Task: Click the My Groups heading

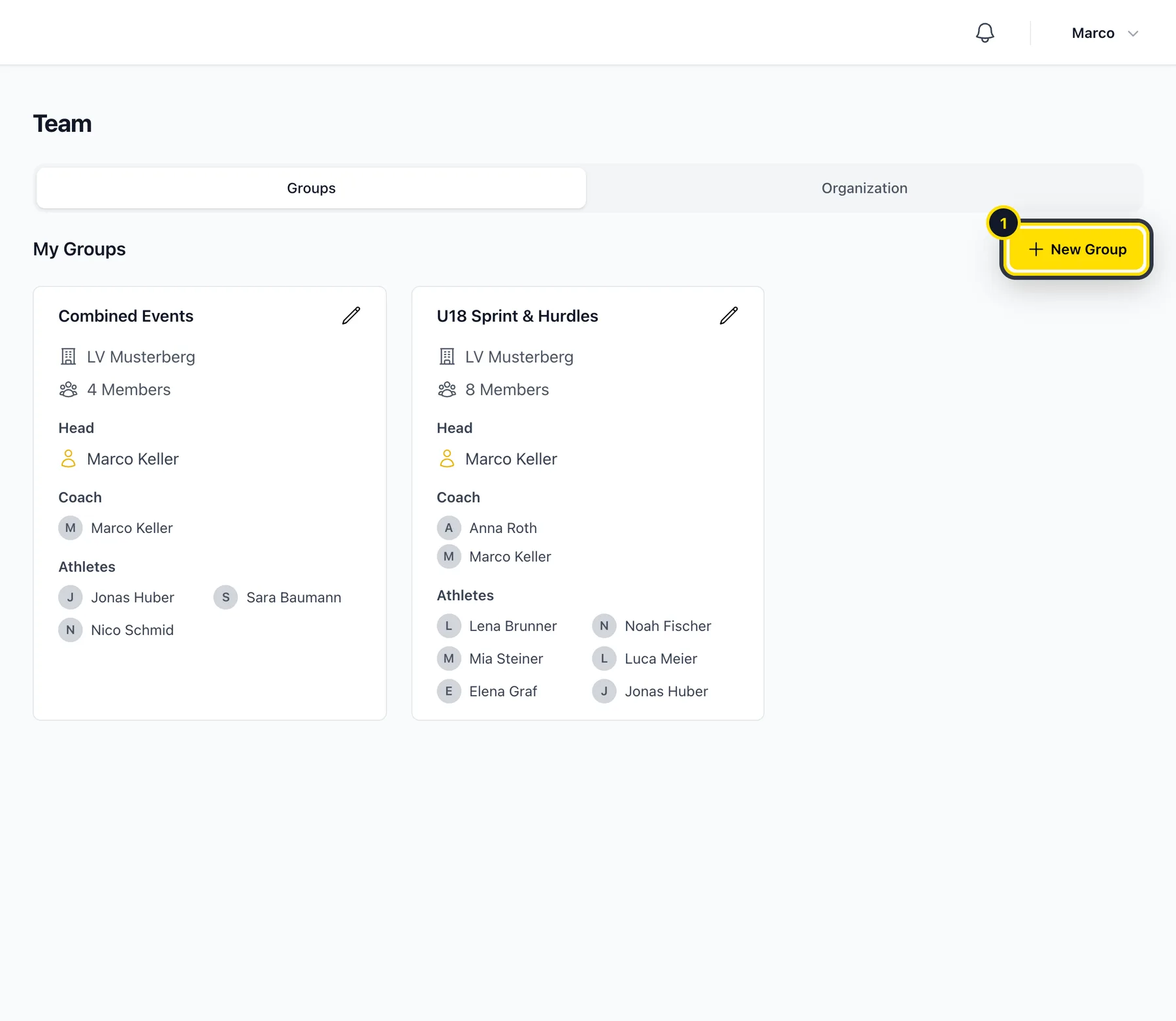Action: click(x=79, y=249)
